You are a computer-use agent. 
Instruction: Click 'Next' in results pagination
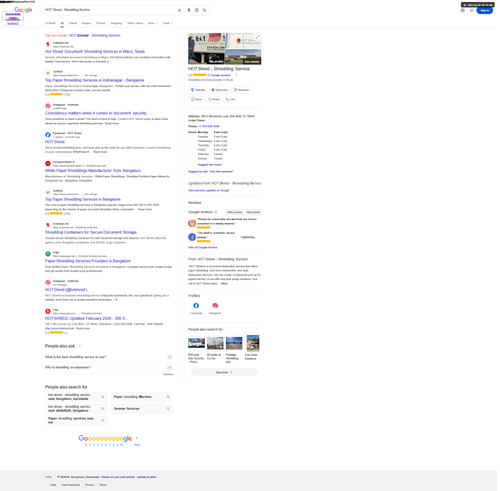point(137,445)
